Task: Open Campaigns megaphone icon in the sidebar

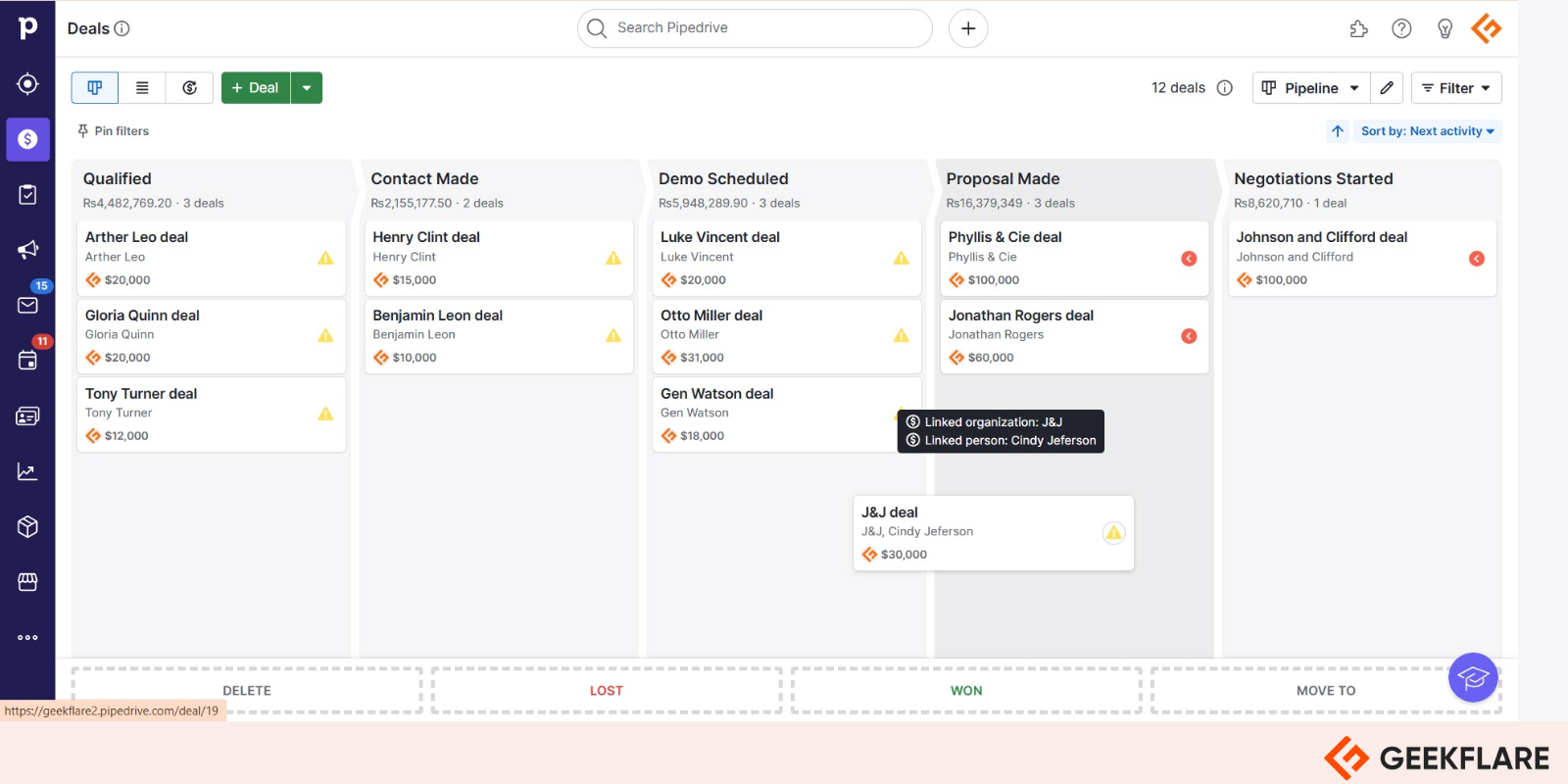Action: click(27, 250)
